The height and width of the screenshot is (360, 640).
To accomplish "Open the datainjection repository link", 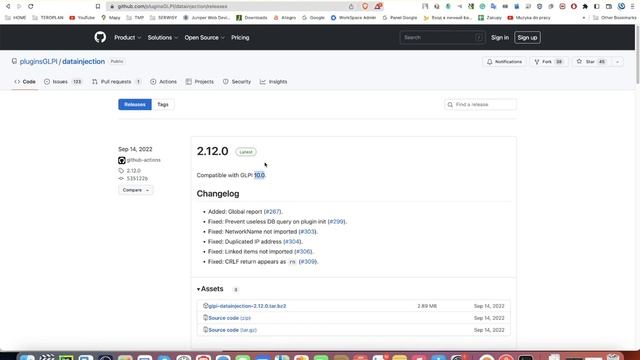I will pyautogui.click(x=83, y=61).
